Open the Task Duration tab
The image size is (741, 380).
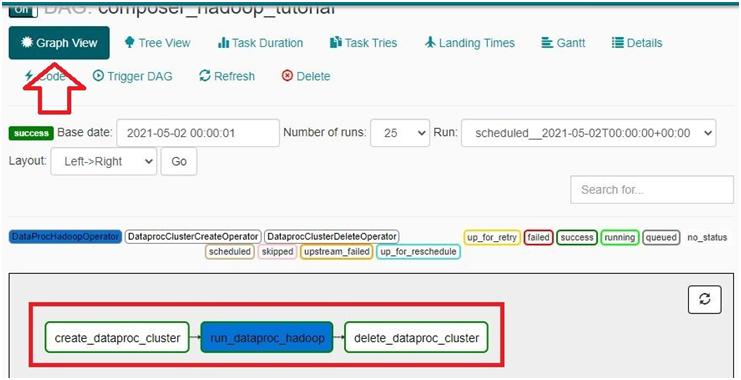point(260,43)
